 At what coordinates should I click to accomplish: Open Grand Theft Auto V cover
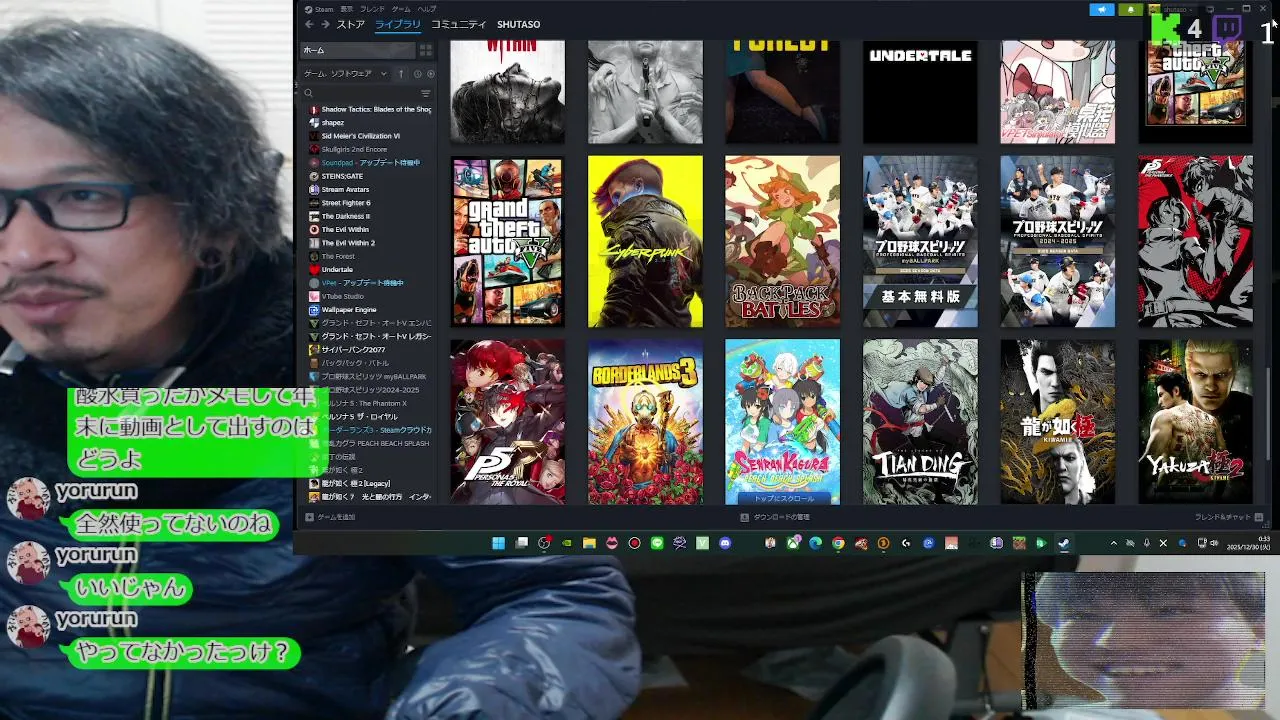coord(507,241)
